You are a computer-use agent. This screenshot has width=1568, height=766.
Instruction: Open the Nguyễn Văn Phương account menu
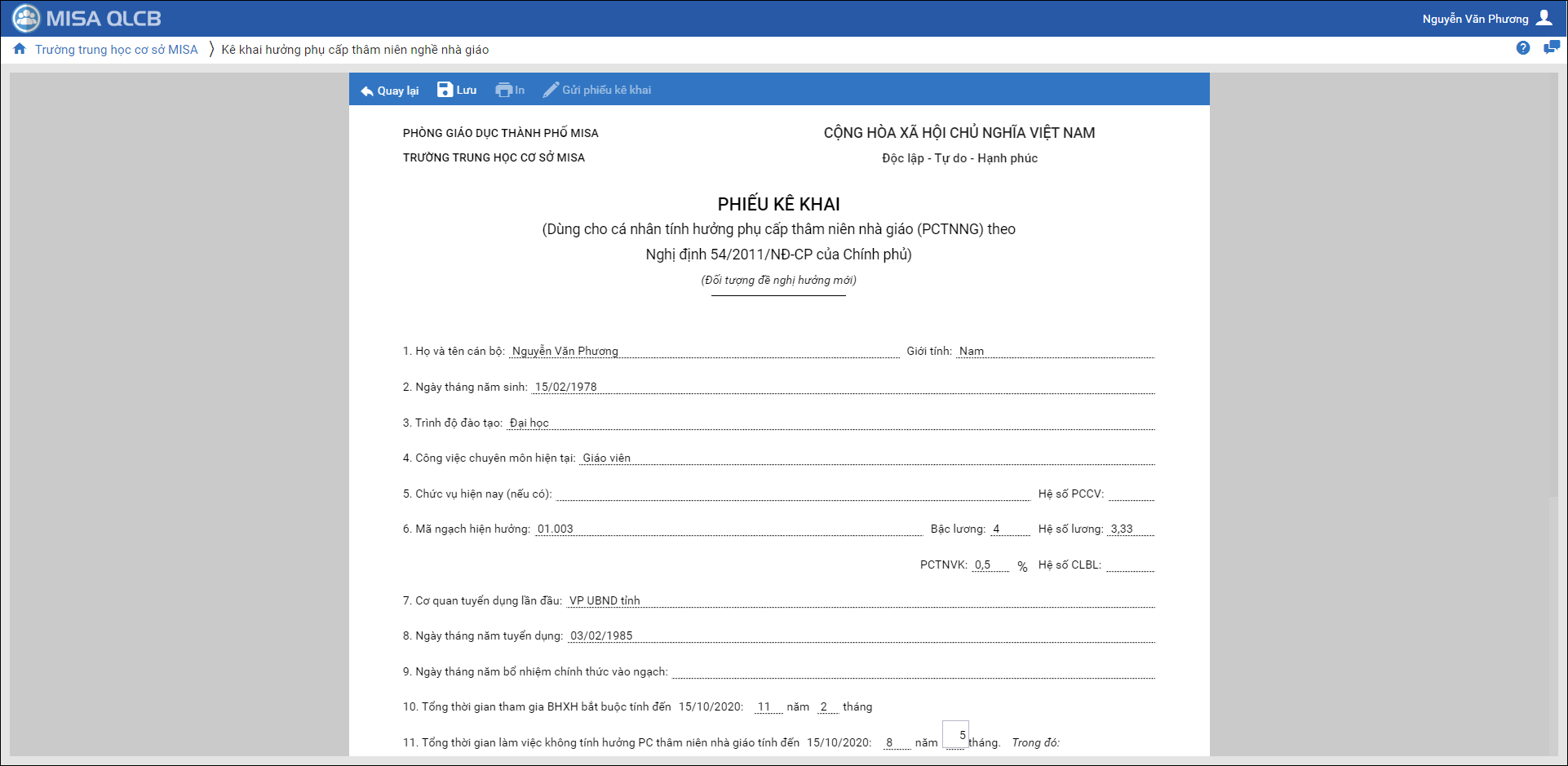point(1475,19)
